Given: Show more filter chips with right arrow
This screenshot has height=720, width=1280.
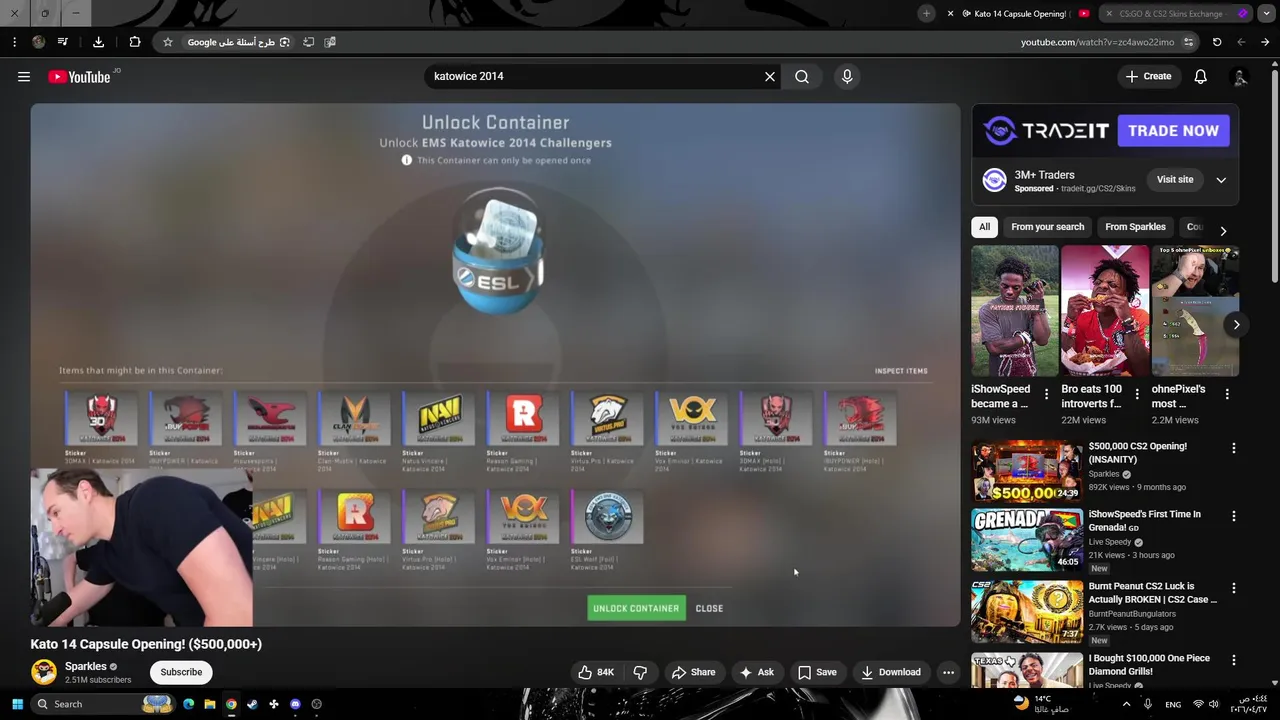Looking at the screenshot, I should click(x=1222, y=230).
